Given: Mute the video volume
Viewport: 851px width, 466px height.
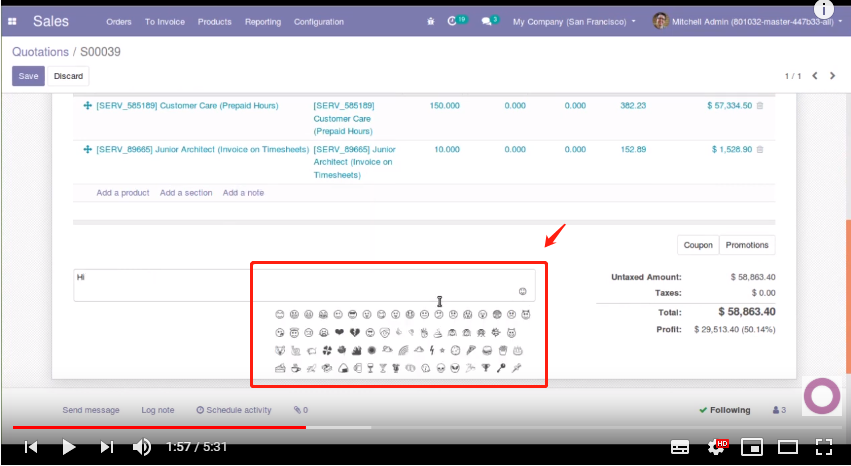Looking at the screenshot, I should pos(142,447).
